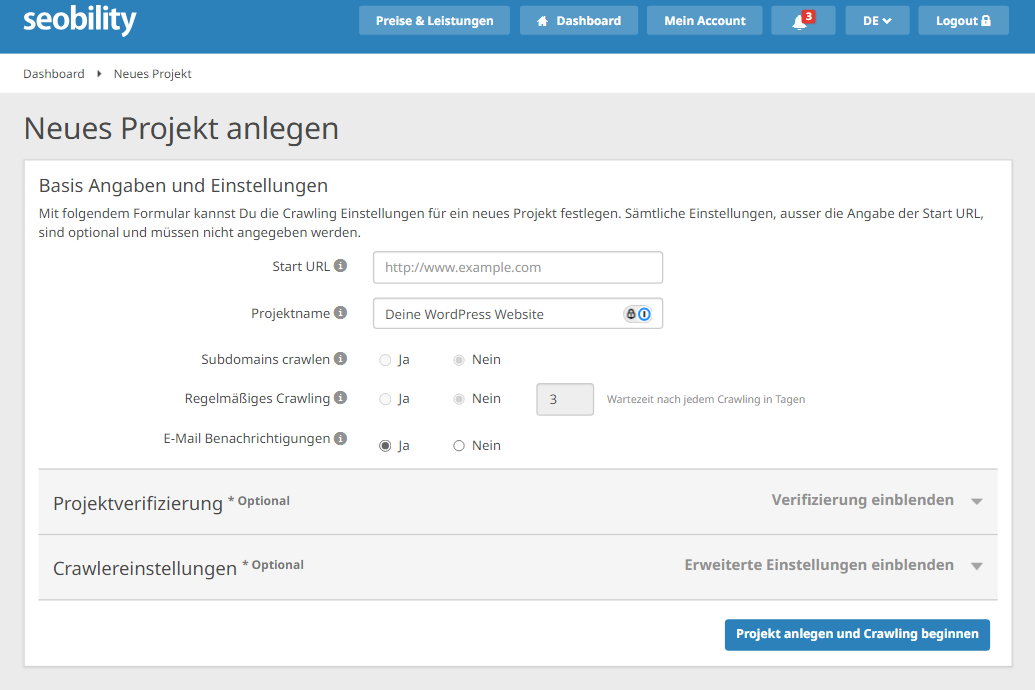
Task: Click the password manager icon in Projektname field
Action: 638,314
